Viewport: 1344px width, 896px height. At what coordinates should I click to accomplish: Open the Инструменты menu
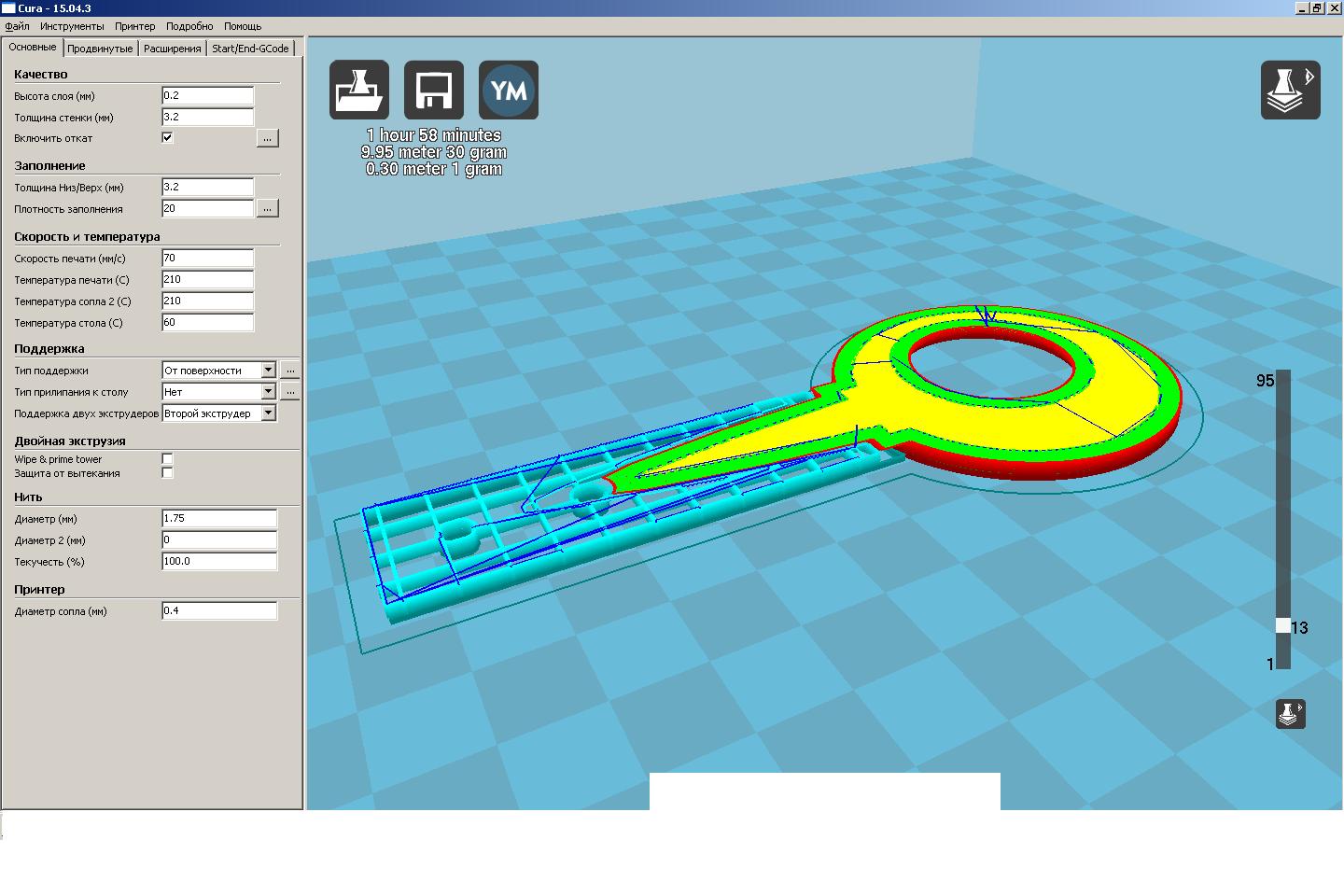(x=72, y=26)
